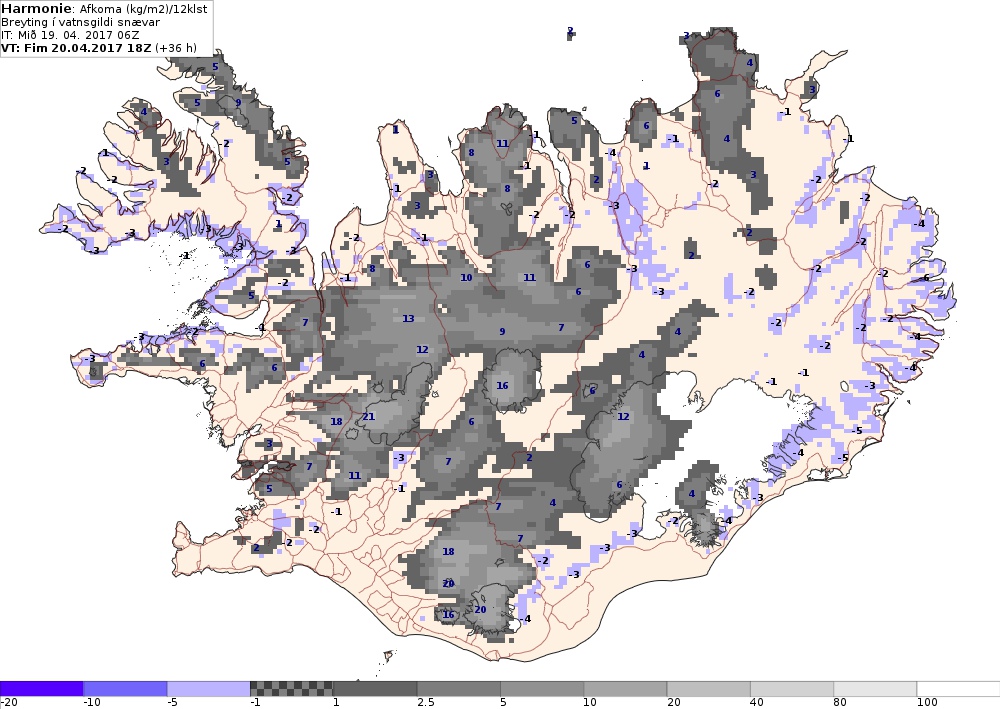The height and width of the screenshot is (709, 1000).
Task: Select the medium blue legend swatch starting at -10
Action: [125, 689]
